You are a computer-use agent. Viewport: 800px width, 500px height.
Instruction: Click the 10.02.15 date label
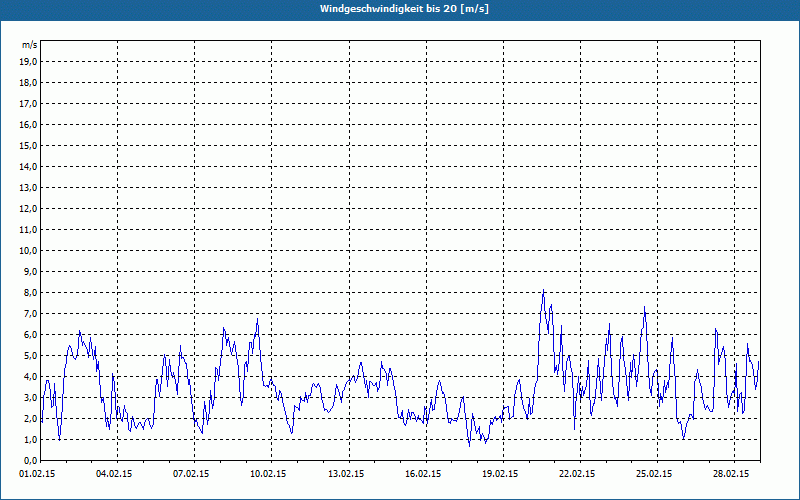click(268, 474)
